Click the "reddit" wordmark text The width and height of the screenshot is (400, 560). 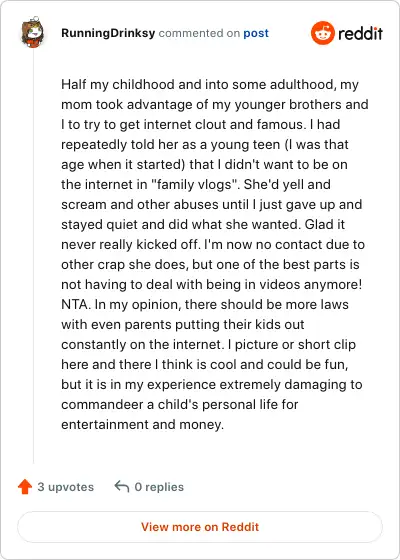click(360, 34)
